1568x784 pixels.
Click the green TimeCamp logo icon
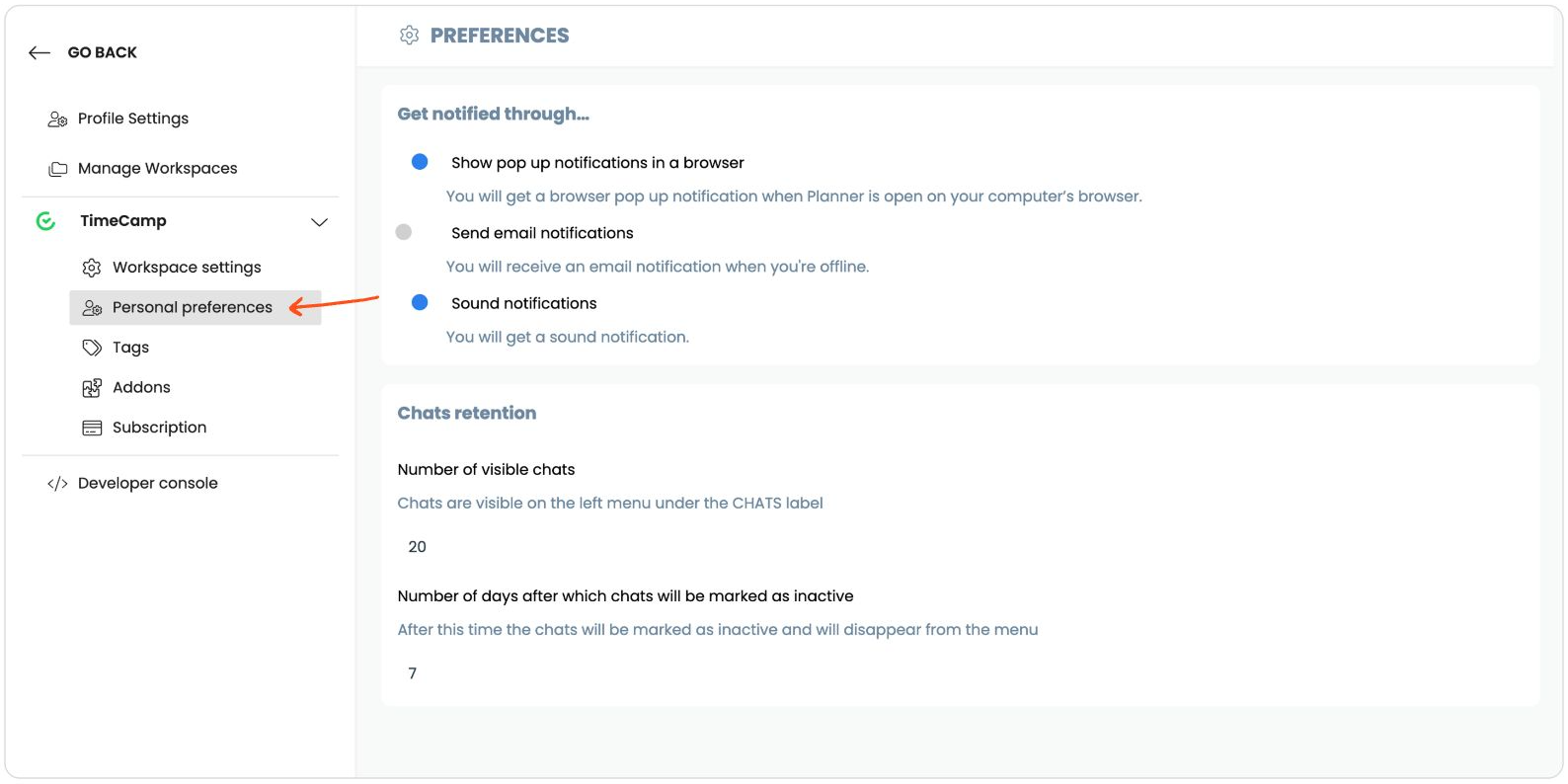pos(45,221)
